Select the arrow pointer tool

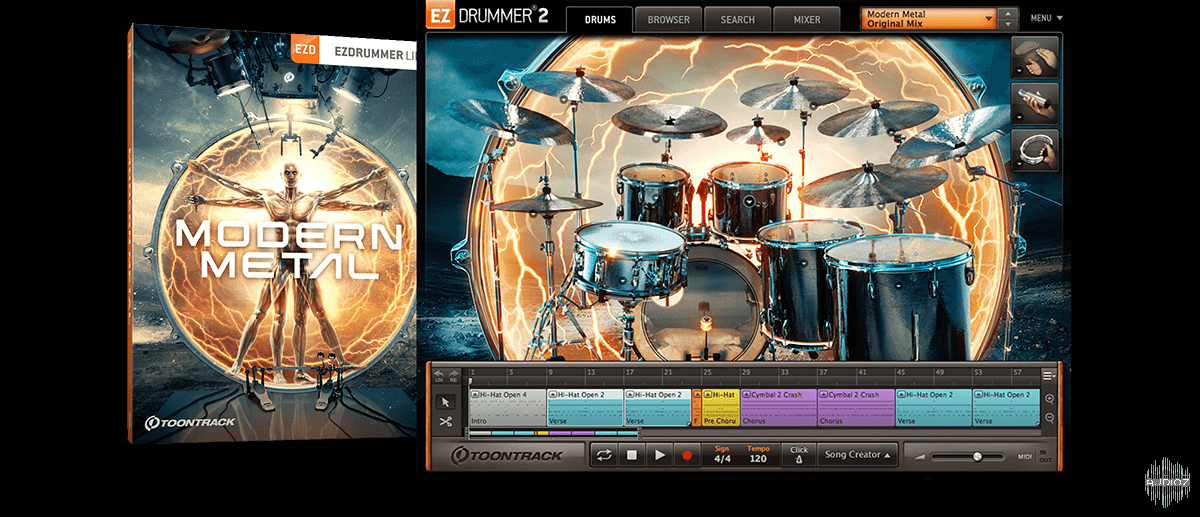(x=446, y=401)
